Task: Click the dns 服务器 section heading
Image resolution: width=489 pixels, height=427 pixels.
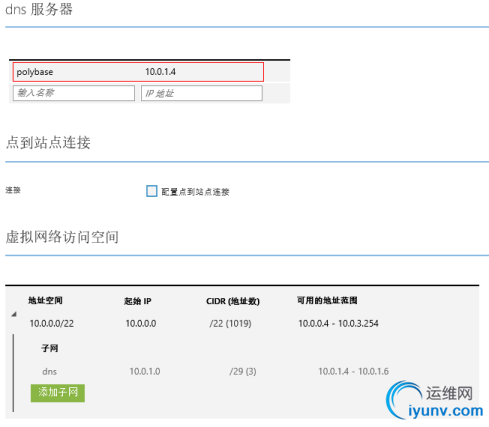Action: (39, 9)
